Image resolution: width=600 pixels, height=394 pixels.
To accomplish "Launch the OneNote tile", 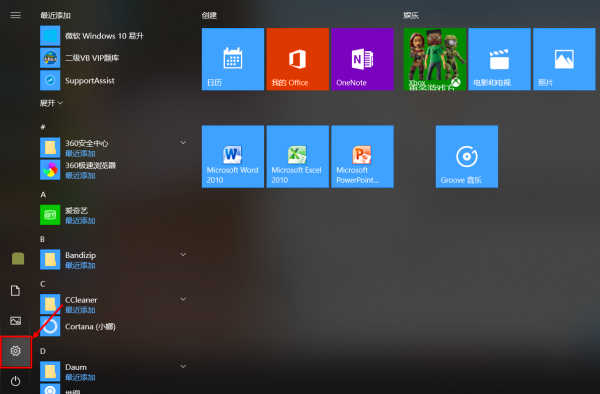I will (x=362, y=59).
